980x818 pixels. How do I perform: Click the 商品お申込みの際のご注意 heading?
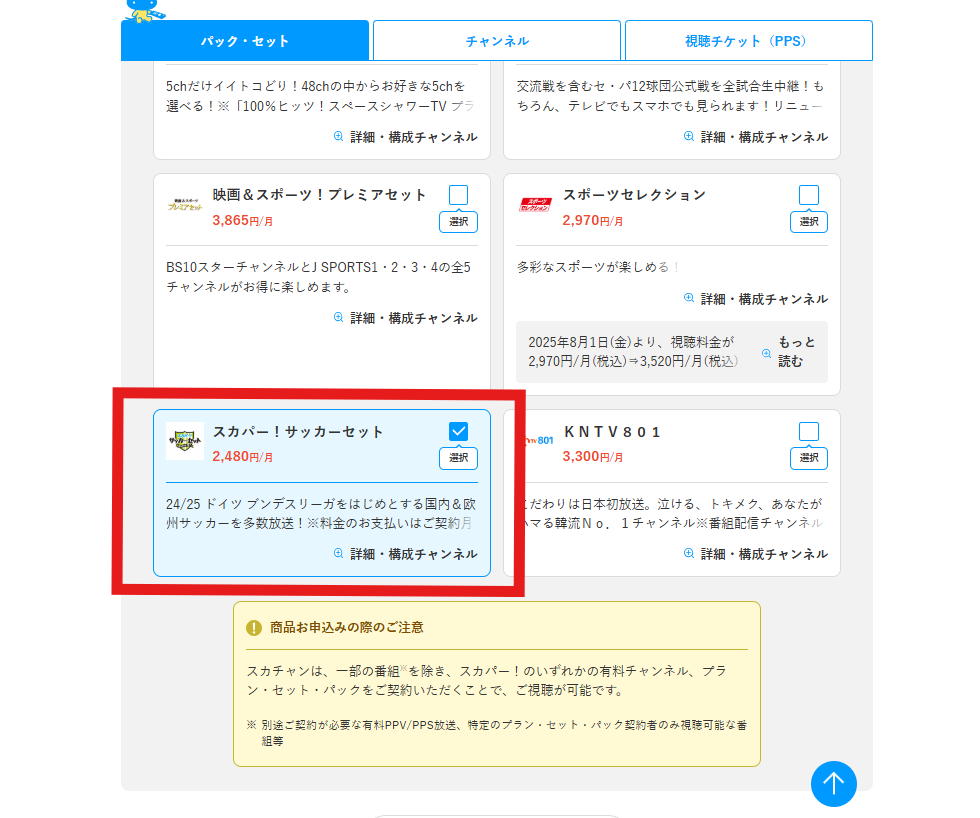pyautogui.click(x=347, y=627)
